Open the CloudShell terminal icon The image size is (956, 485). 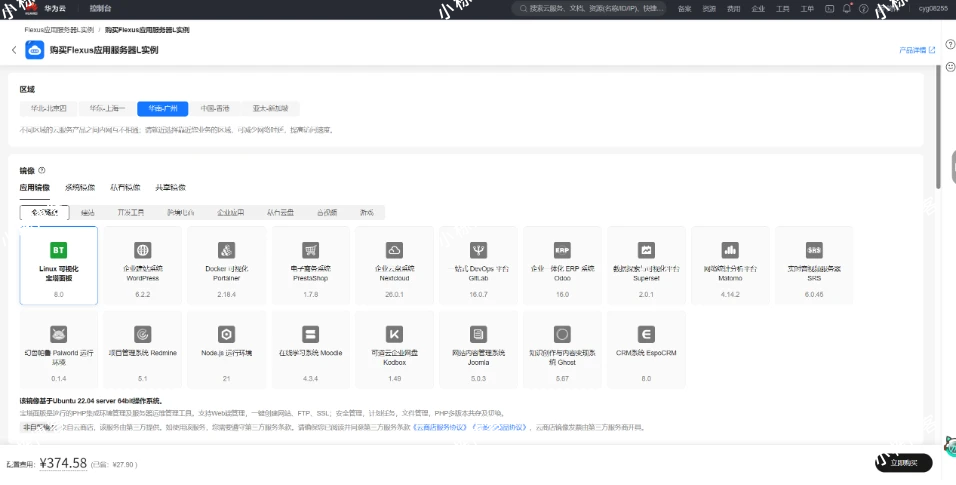tap(829, 9)
